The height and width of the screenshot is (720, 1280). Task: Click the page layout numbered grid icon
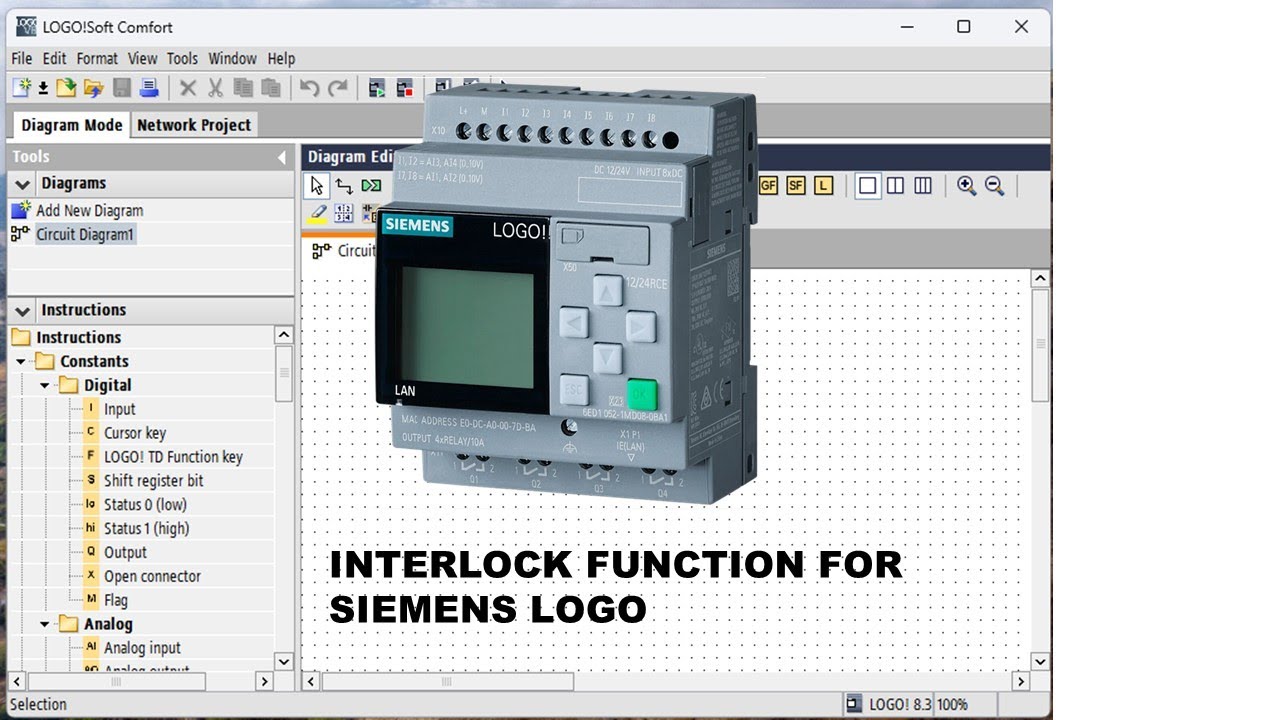344,213
